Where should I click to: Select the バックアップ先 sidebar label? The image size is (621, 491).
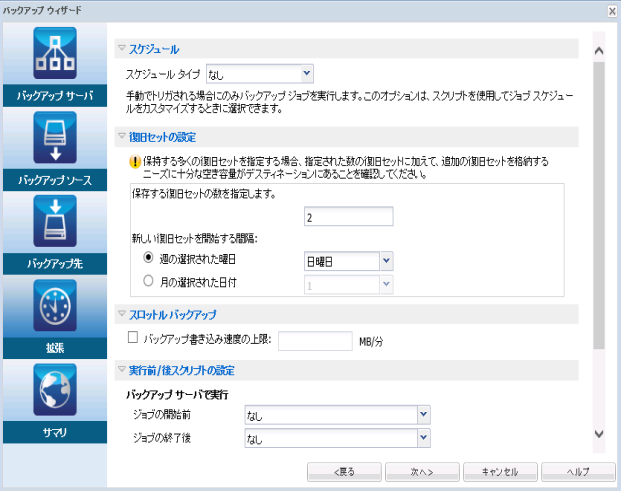(55, 264)
